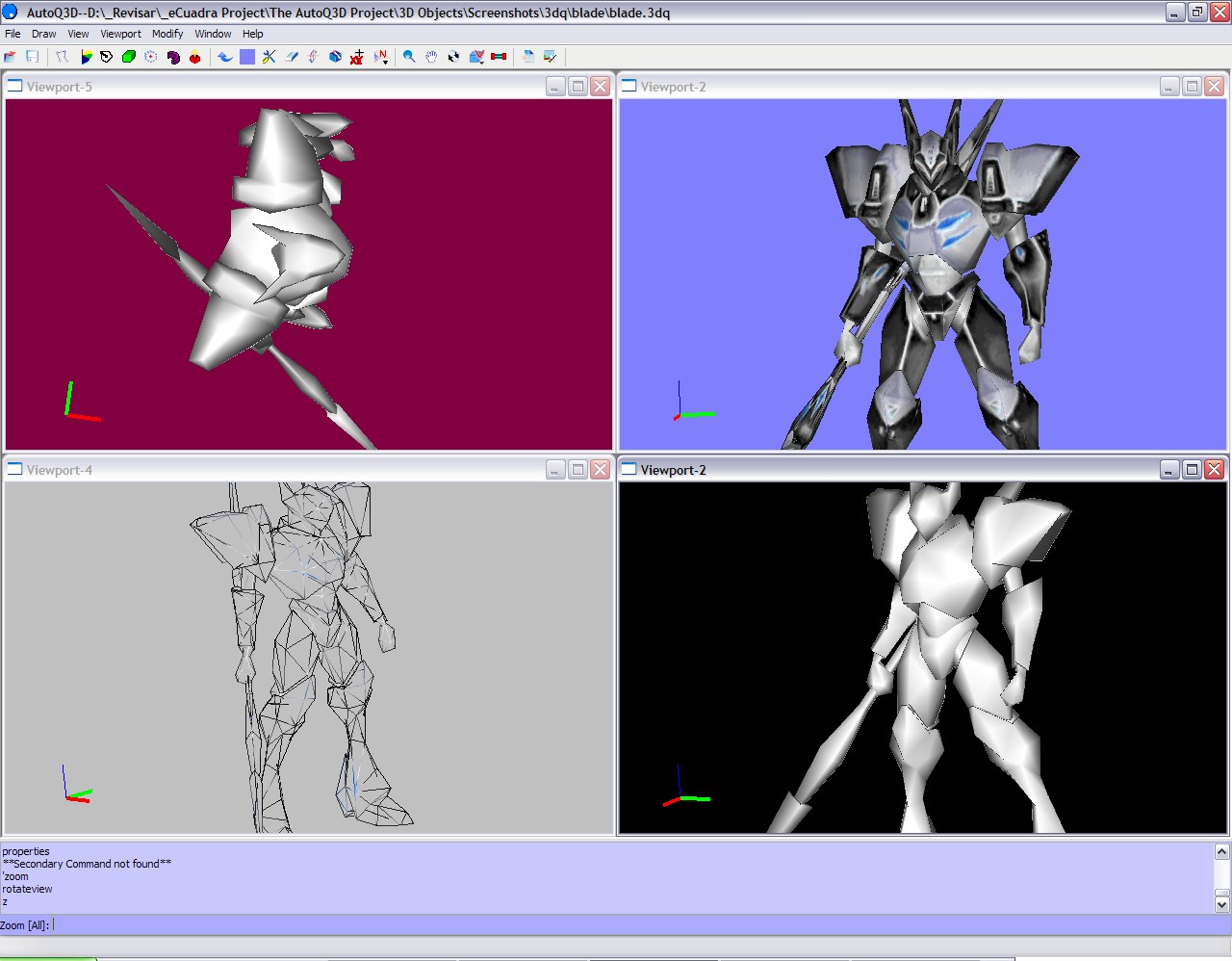Click the solid purple square icon

tap(247, 57)
